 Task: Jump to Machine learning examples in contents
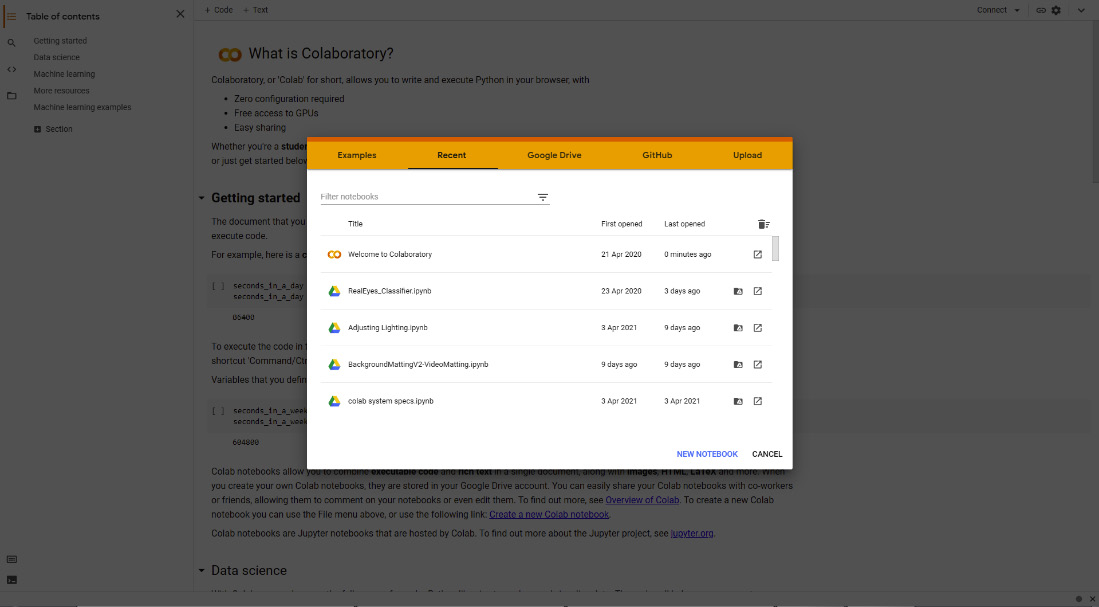[x=83, y=107]
